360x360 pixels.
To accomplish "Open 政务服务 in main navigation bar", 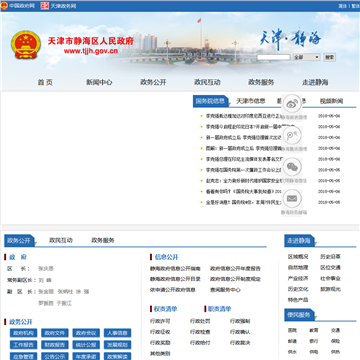I will click(x=261, y=82).
